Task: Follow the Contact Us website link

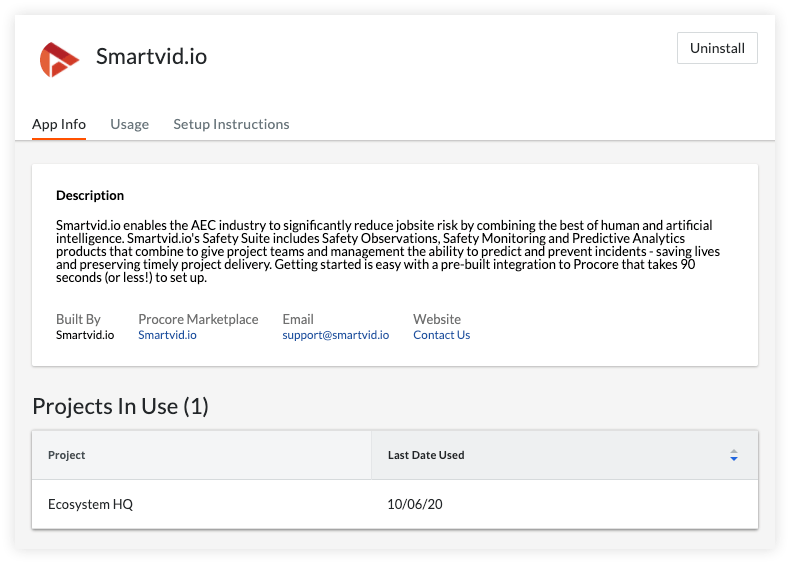Action: [x=441, y=335]
